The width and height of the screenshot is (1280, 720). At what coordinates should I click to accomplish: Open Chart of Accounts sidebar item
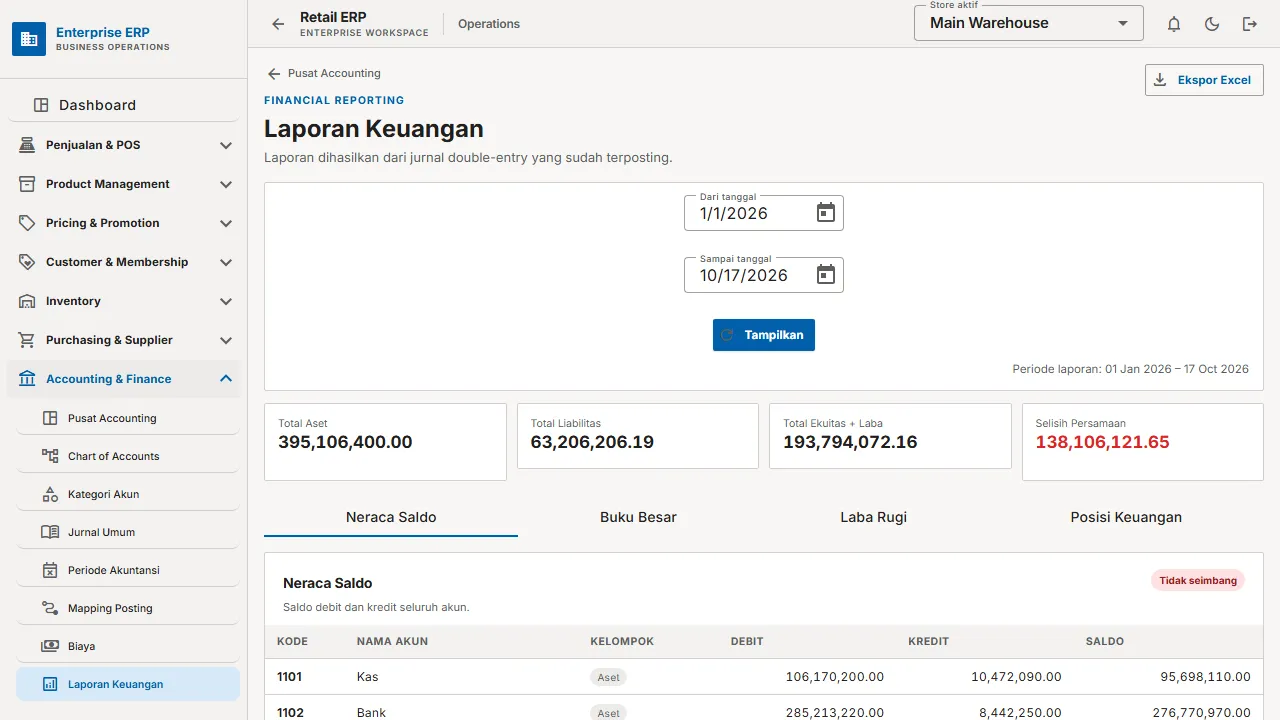pyautogui.click(x=128, y=456)
